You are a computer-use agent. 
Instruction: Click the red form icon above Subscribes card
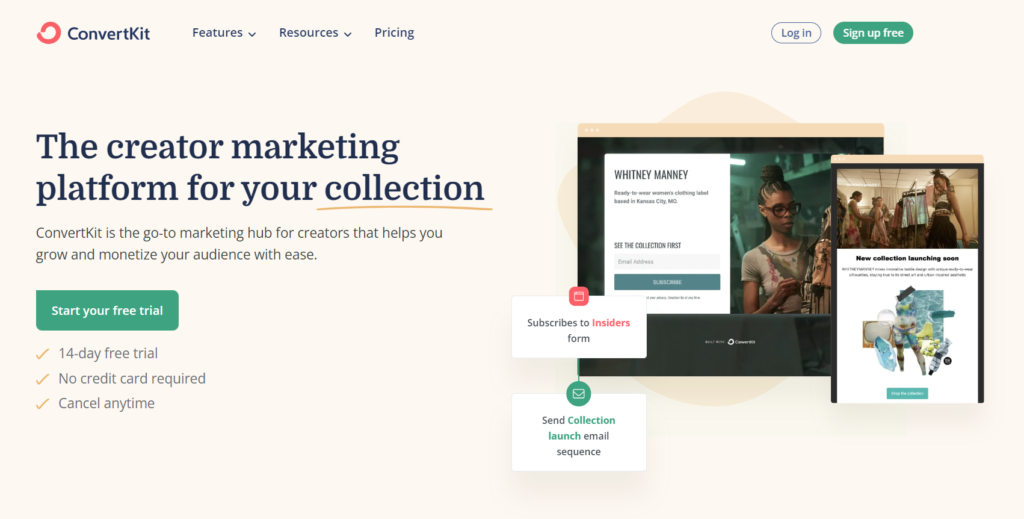pos(579,296)
